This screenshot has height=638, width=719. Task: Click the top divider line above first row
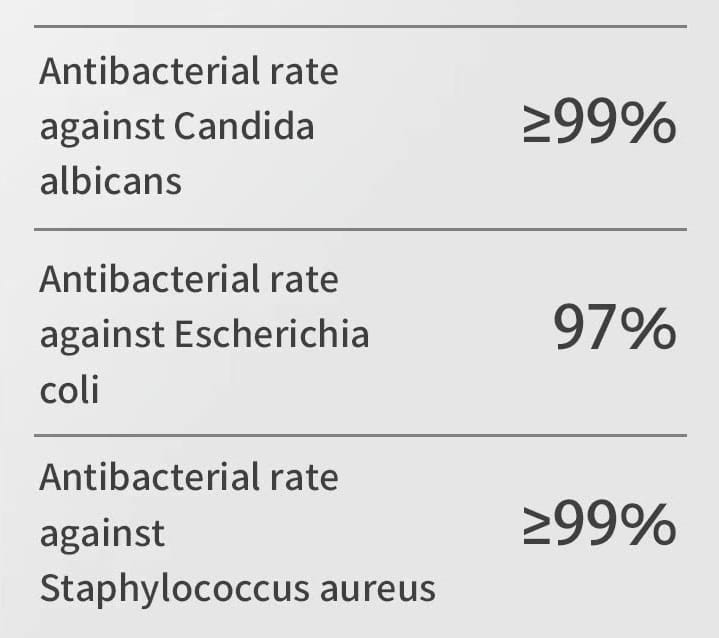[360, 27]
